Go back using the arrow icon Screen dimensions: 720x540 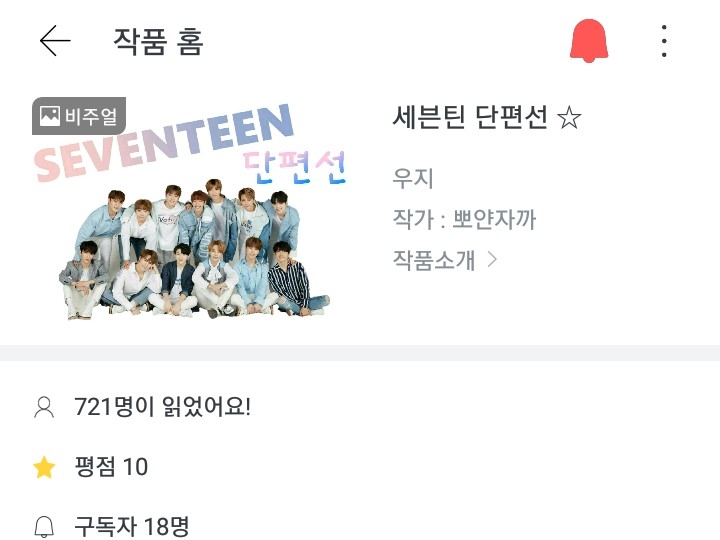point(55,40)
